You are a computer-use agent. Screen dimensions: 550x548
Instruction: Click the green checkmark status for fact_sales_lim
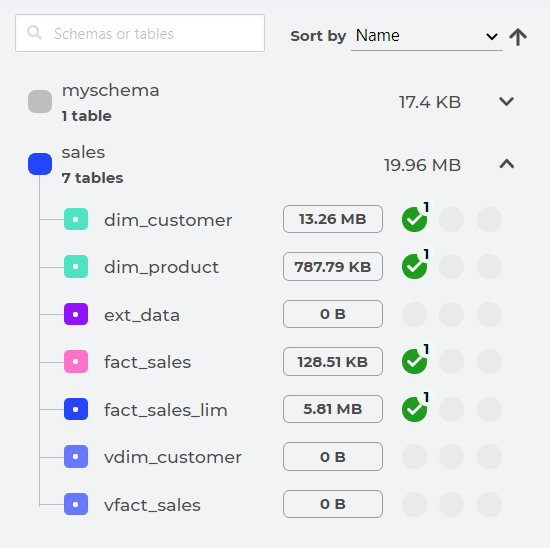[414, 409]
